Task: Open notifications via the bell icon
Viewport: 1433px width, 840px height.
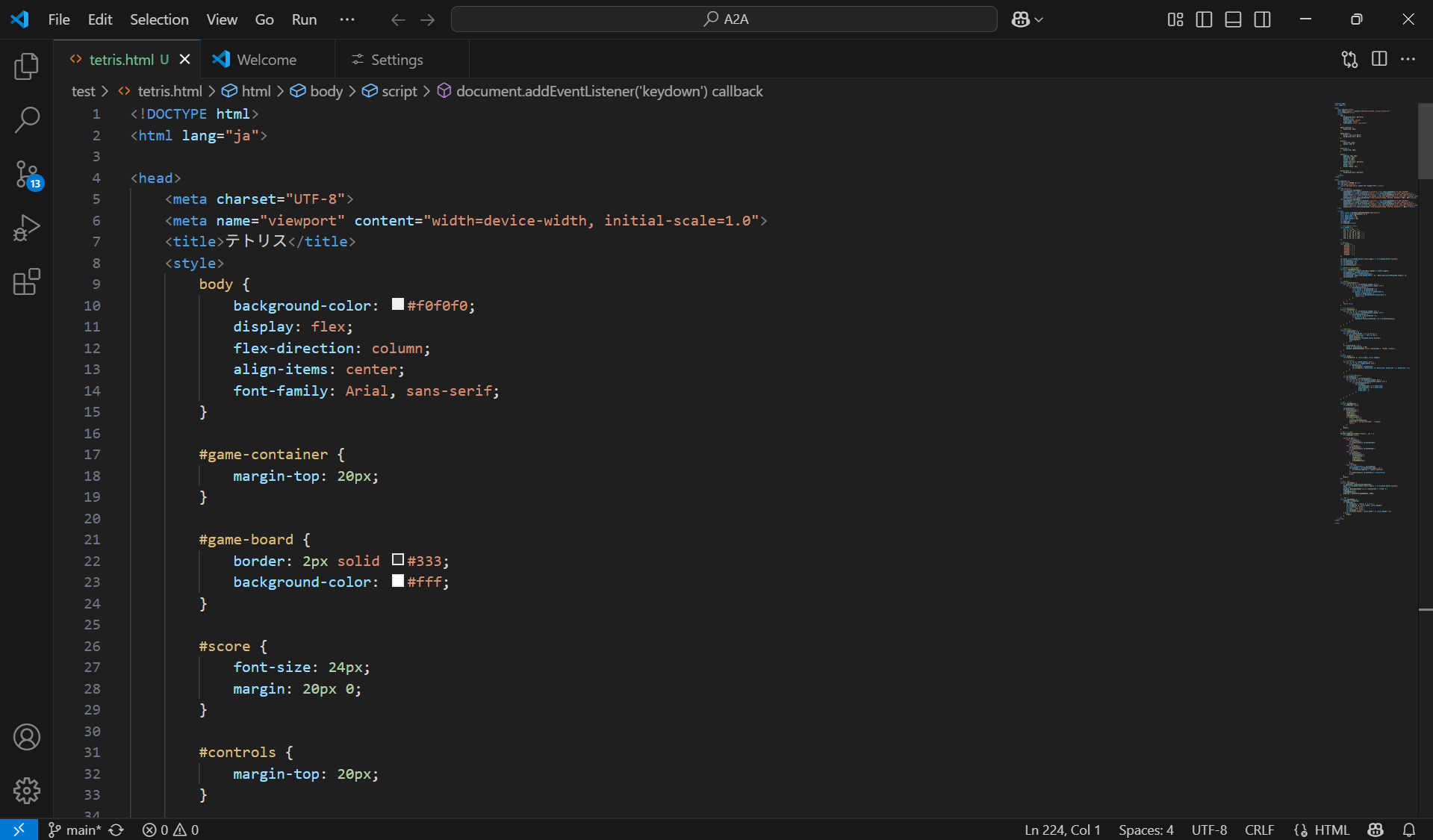Action: tap(1409, 830)
